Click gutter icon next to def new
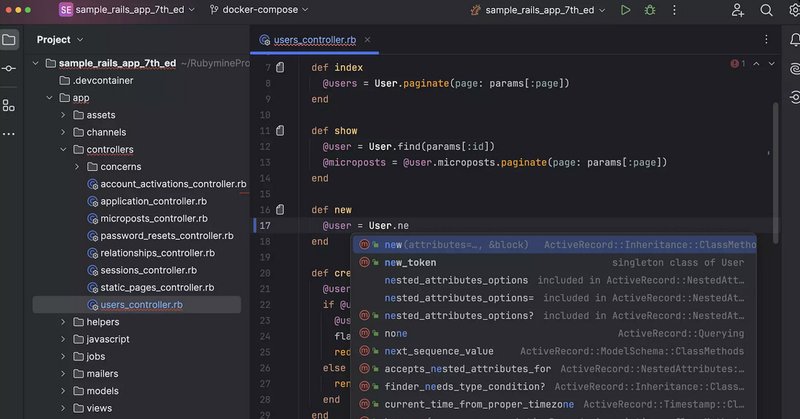The width and height of the screenshot is (800, 419). click(280, 210)
